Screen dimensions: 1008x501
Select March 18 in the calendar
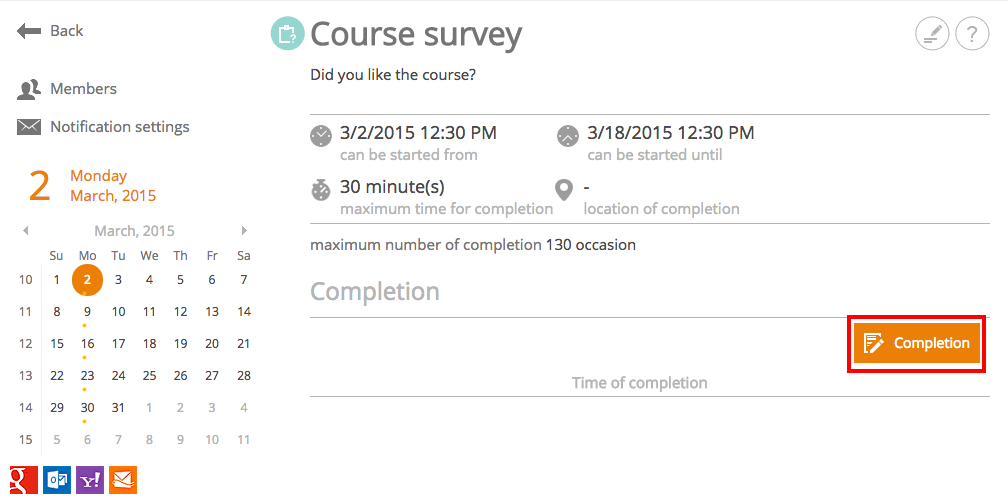pyautogui.click(x=150, y=344)
